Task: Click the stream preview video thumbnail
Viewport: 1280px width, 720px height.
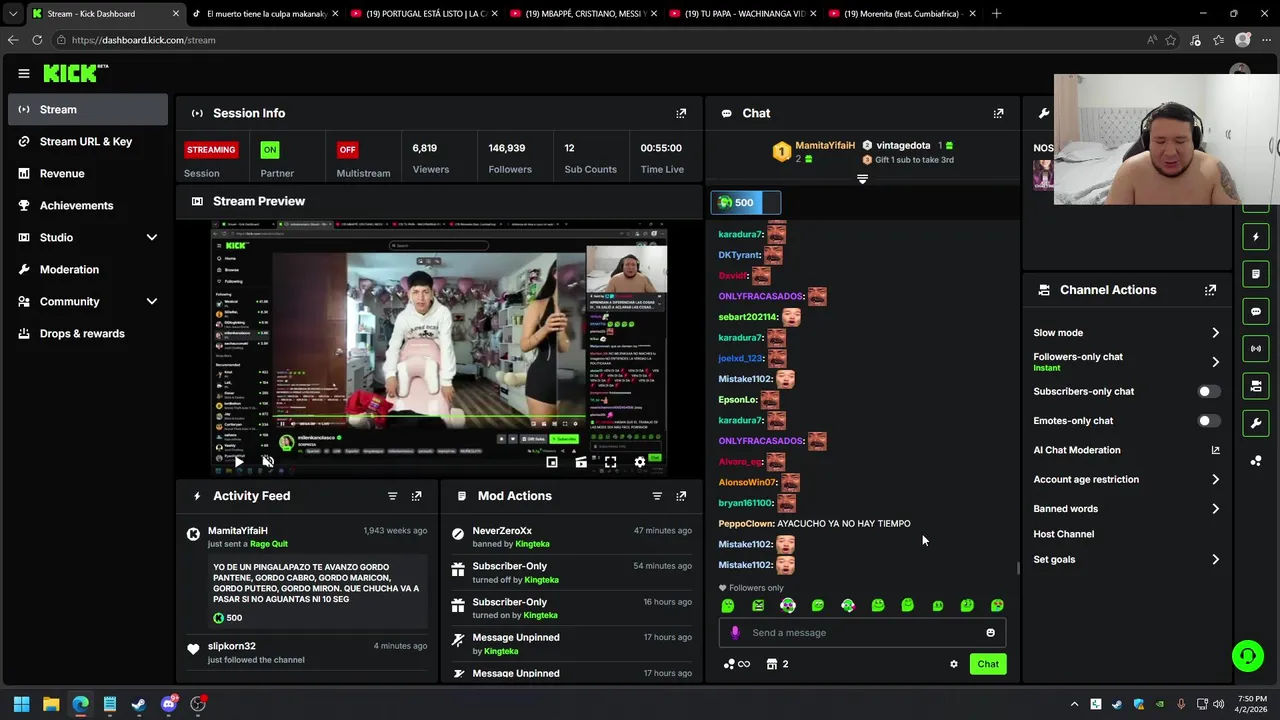Action: click(439, 348)
